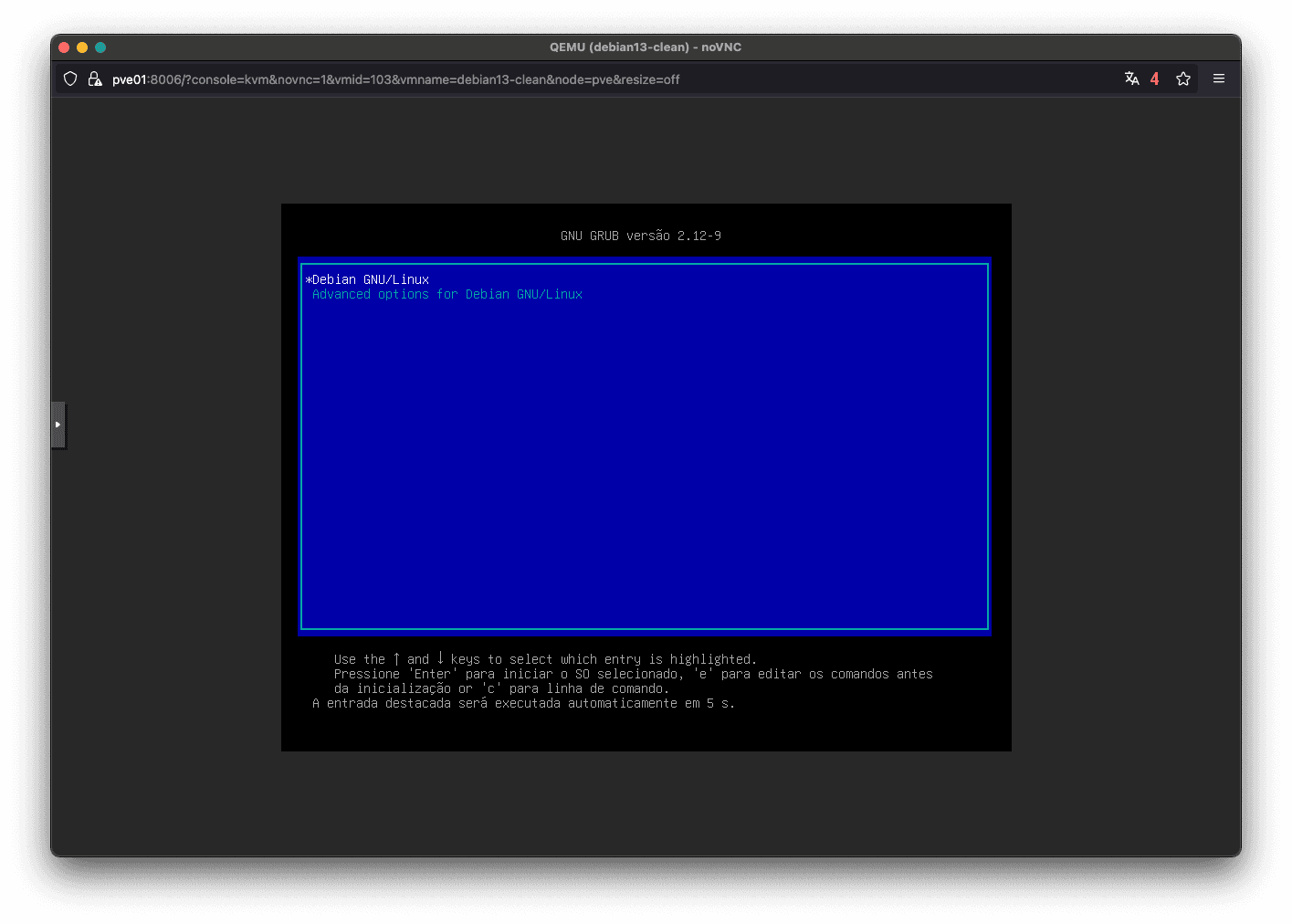
Task: Click the 'da inicialização or' instruction line
Action: [501, 688]
